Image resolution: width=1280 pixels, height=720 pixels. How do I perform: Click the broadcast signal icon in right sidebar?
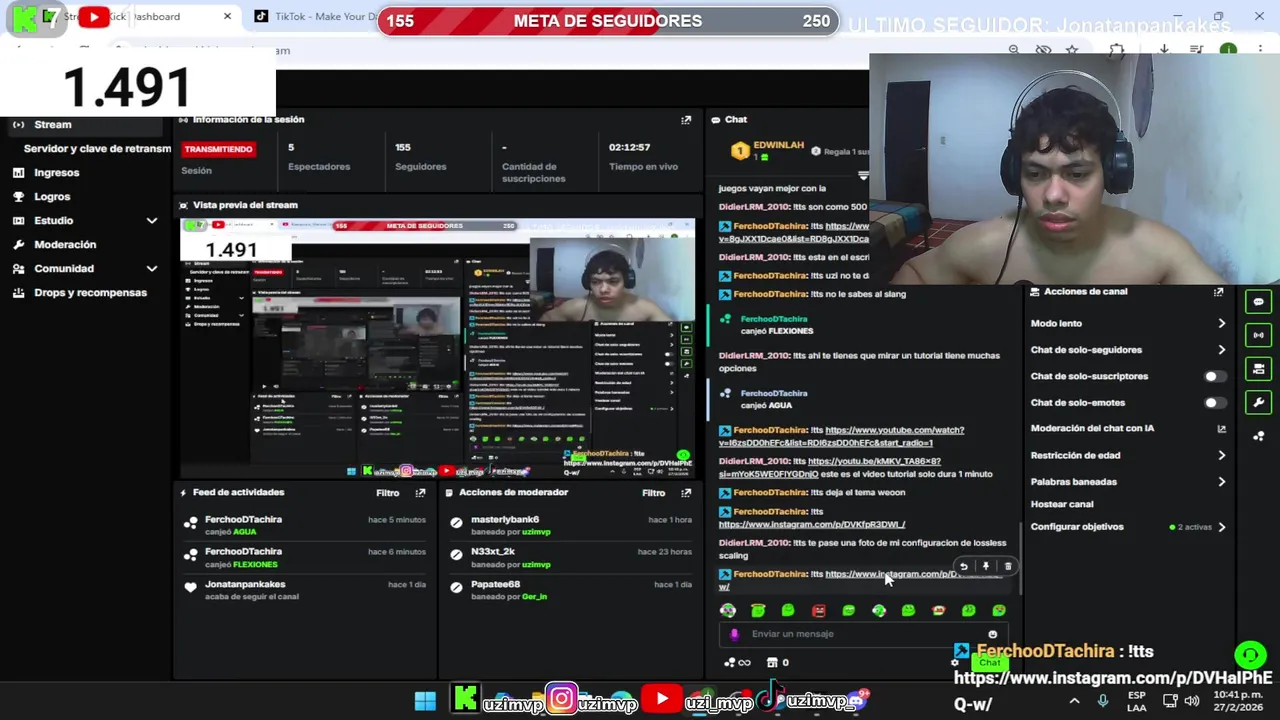point(1258,335)
